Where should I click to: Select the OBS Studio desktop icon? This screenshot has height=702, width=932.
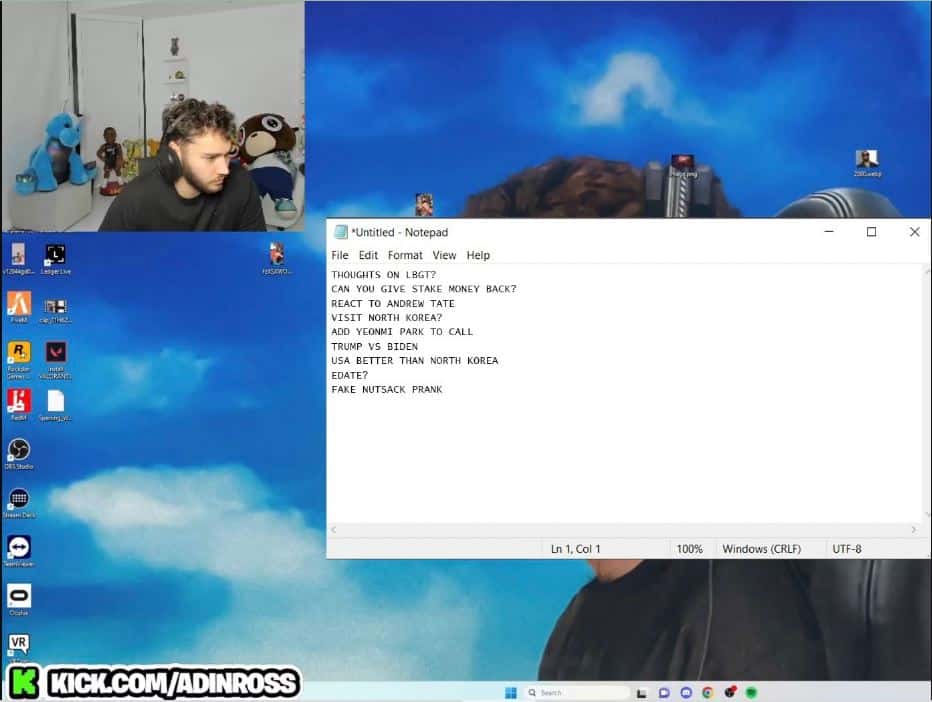19,452
